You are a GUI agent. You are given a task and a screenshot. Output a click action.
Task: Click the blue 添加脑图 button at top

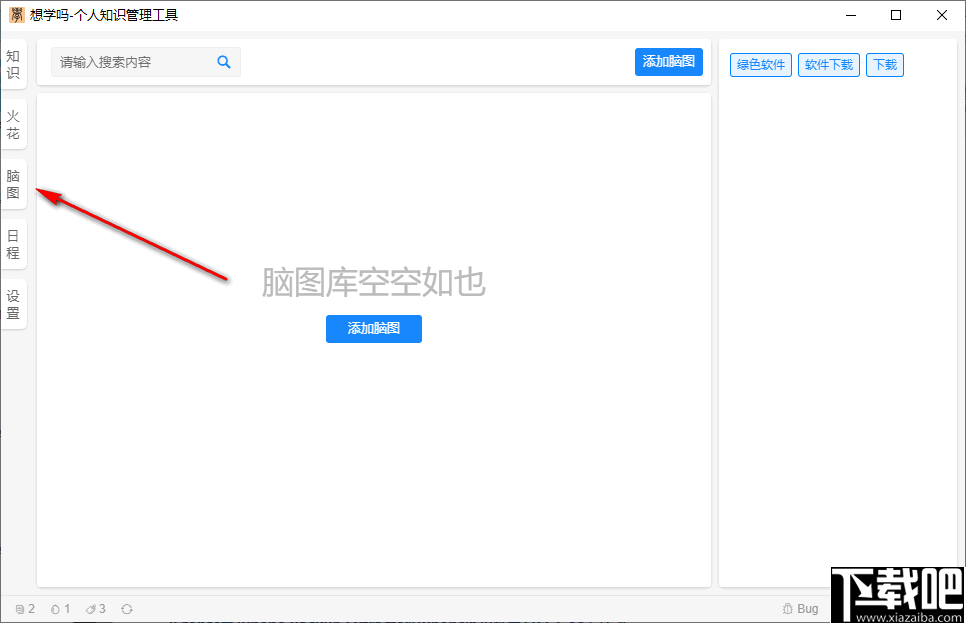(669, 61)
